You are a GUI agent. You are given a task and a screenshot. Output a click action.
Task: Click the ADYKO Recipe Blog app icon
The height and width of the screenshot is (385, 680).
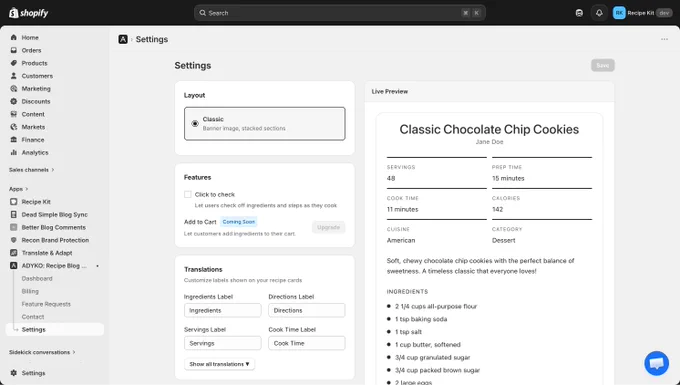tap(14, 266)
